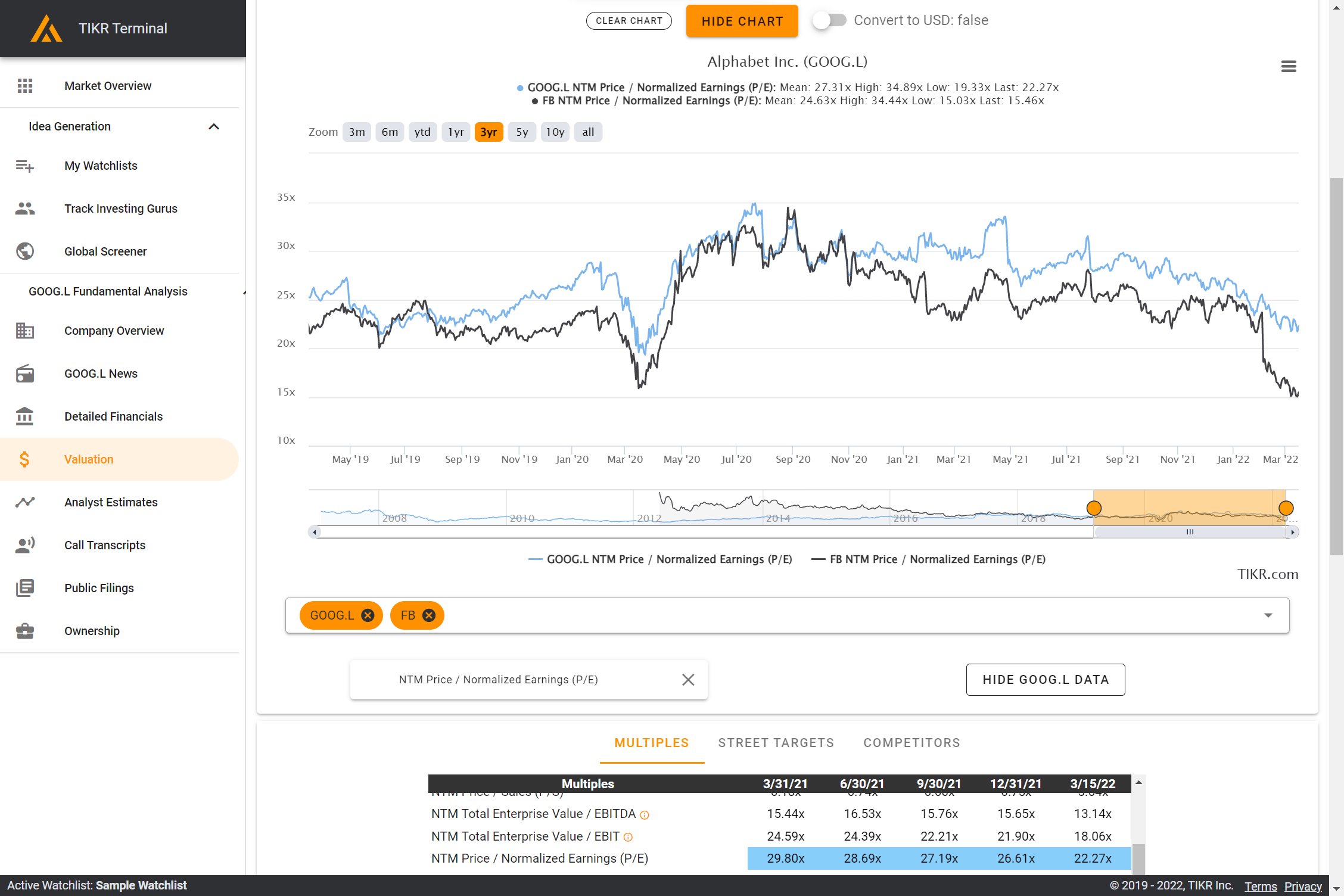Set chart zoom to ytd
This screenshot has height=896, width=1344.
click(422, 132)
